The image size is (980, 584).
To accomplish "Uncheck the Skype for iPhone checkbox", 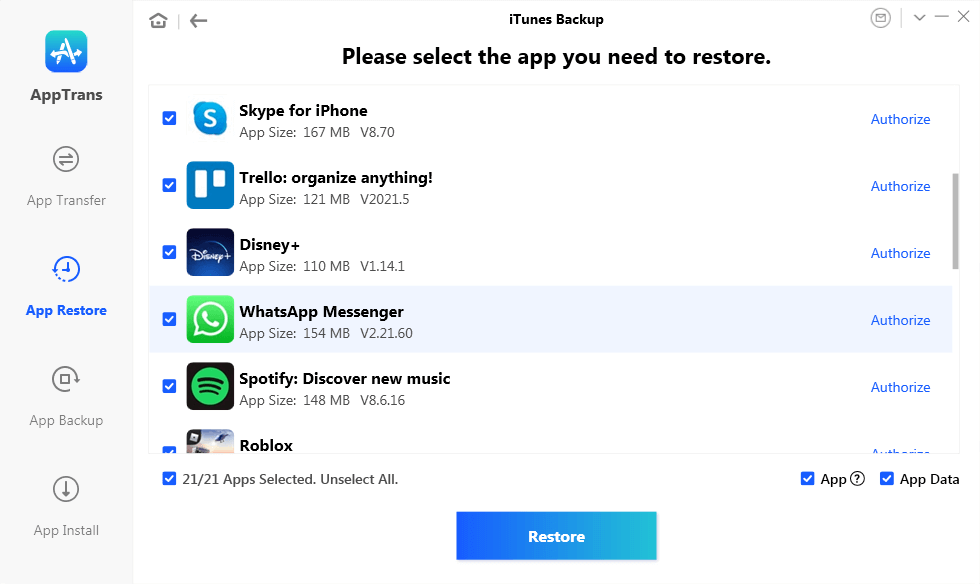I will click(x=169, y=118).
